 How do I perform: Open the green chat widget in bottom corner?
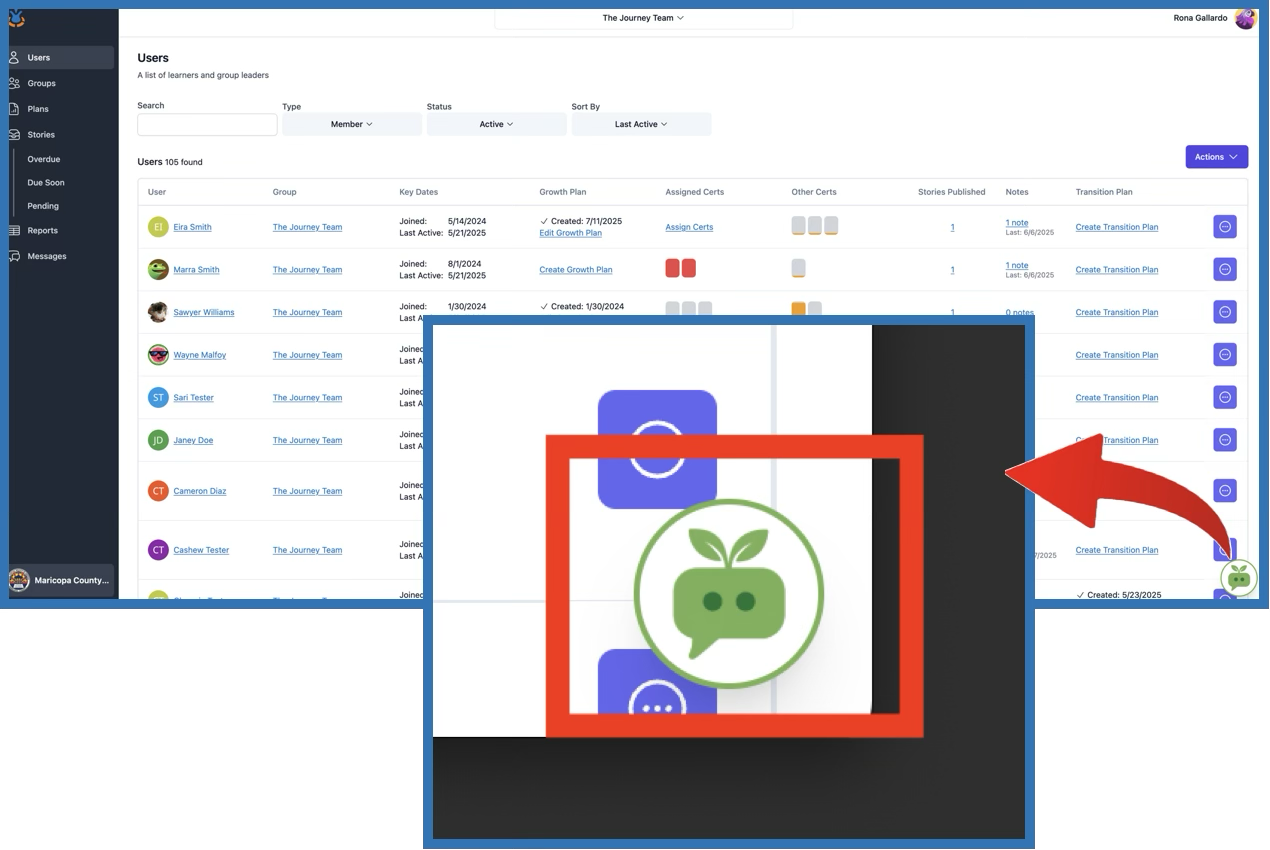click(x=1239, y=577)
